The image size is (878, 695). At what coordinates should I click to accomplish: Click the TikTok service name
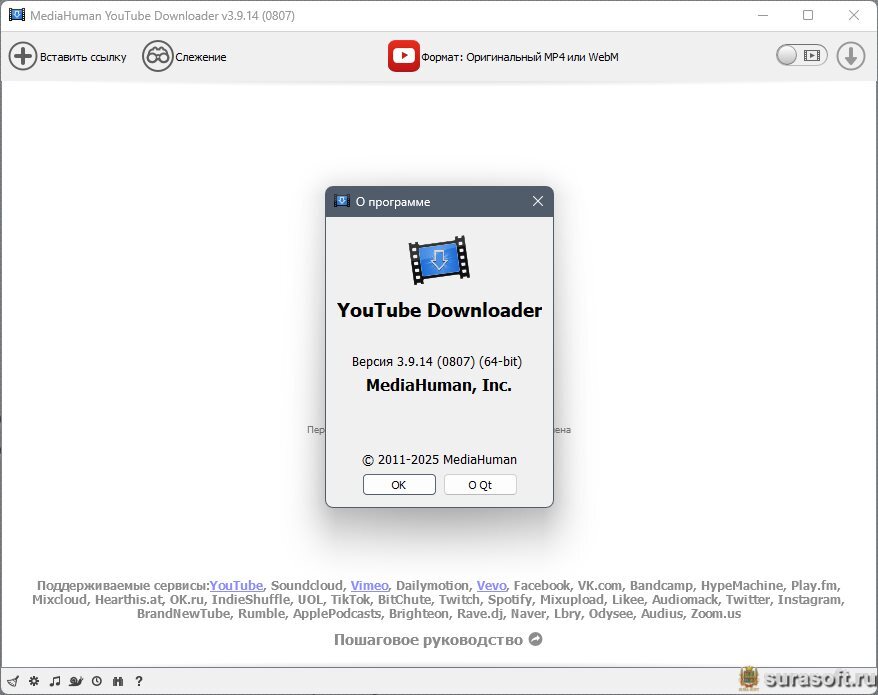coord(350,600)
